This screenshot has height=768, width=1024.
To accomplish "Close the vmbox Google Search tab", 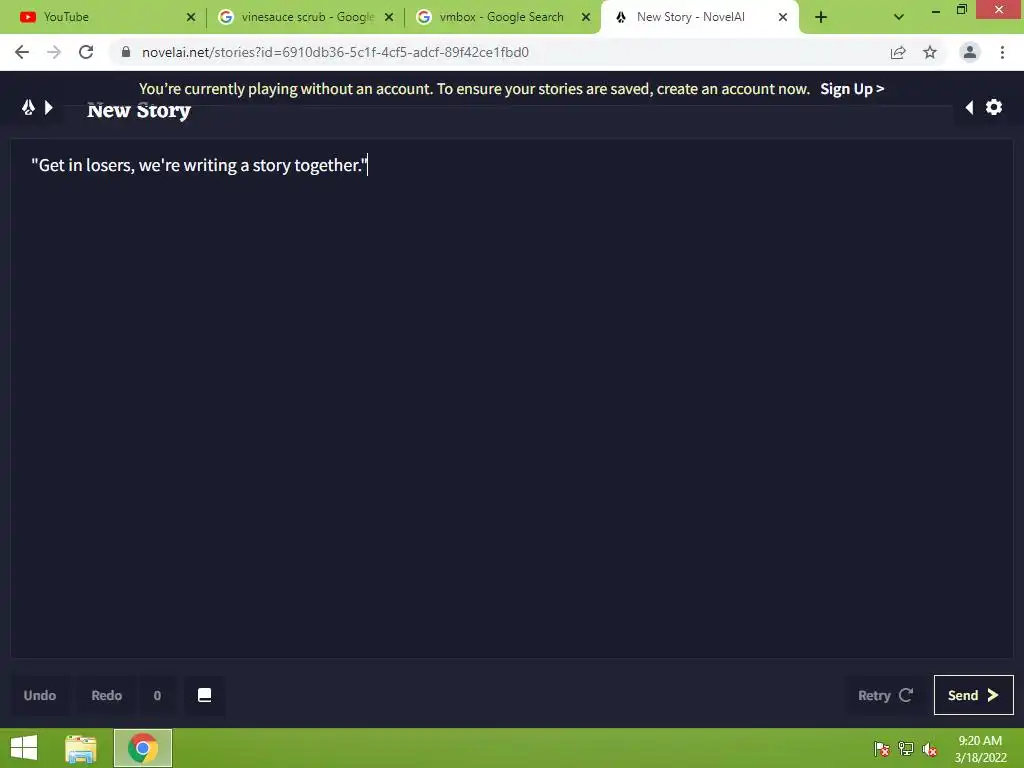I will pyautogui.click(x=586, y=17).
